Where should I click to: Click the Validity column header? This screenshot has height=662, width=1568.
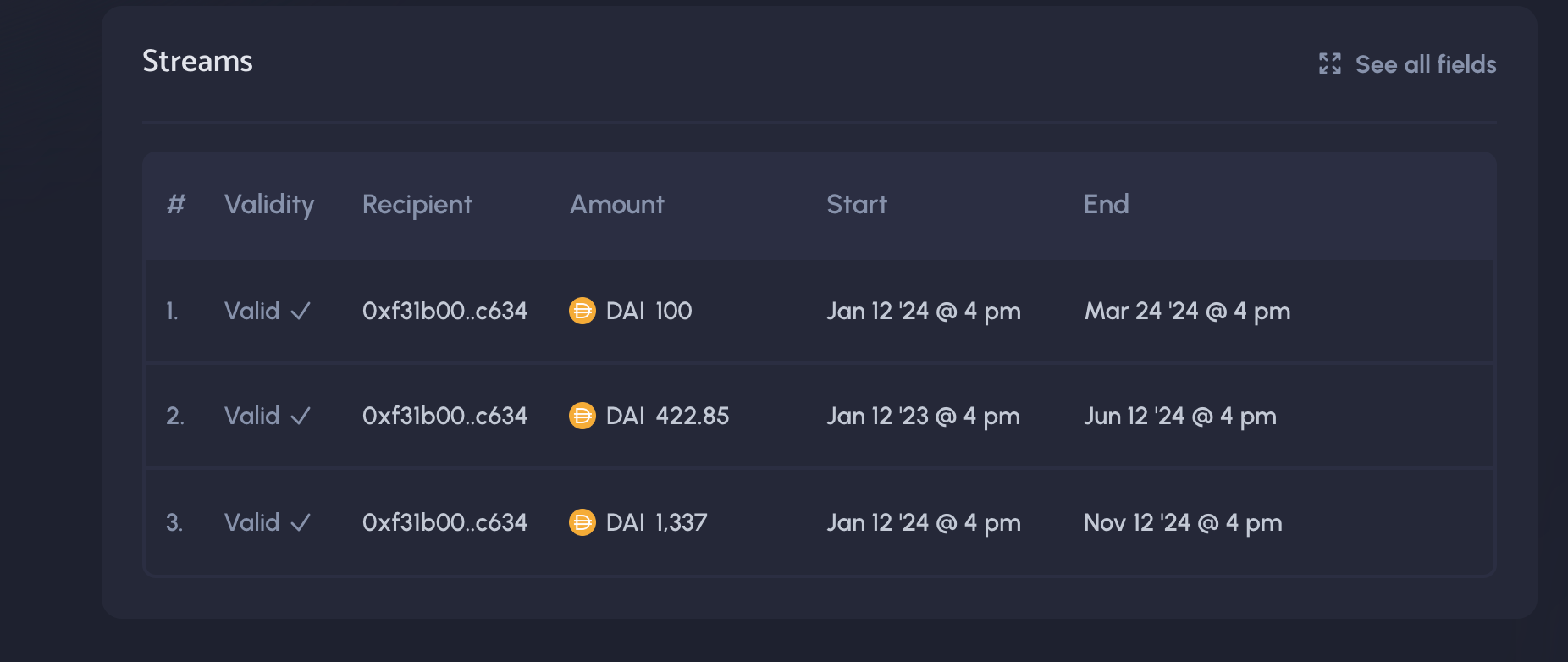(x=269, y=205)
